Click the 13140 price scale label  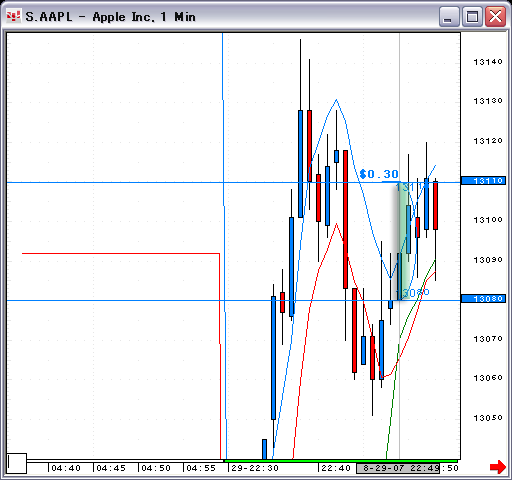pos(488,62)
